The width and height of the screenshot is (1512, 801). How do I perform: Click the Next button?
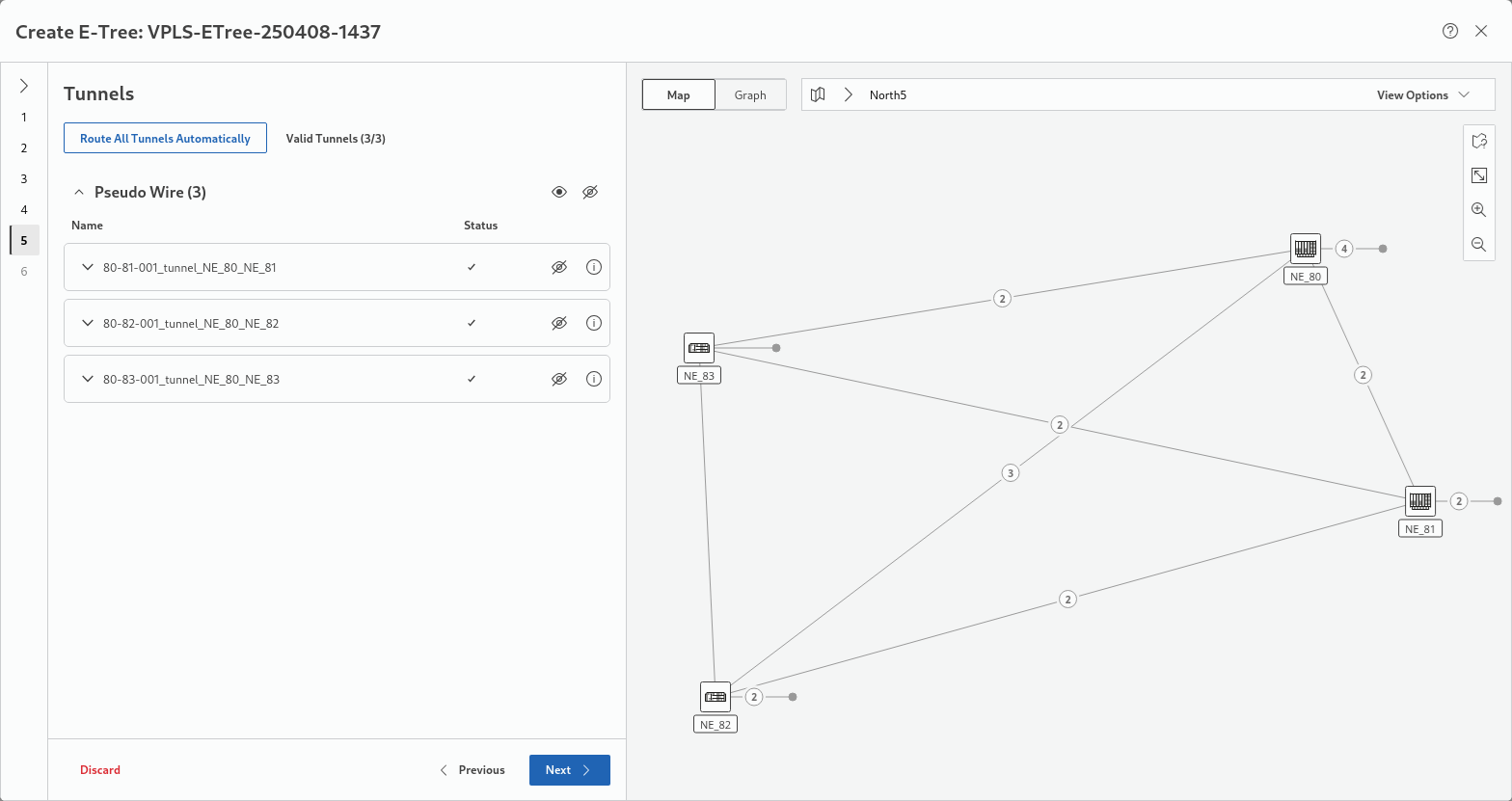[569, 770]
